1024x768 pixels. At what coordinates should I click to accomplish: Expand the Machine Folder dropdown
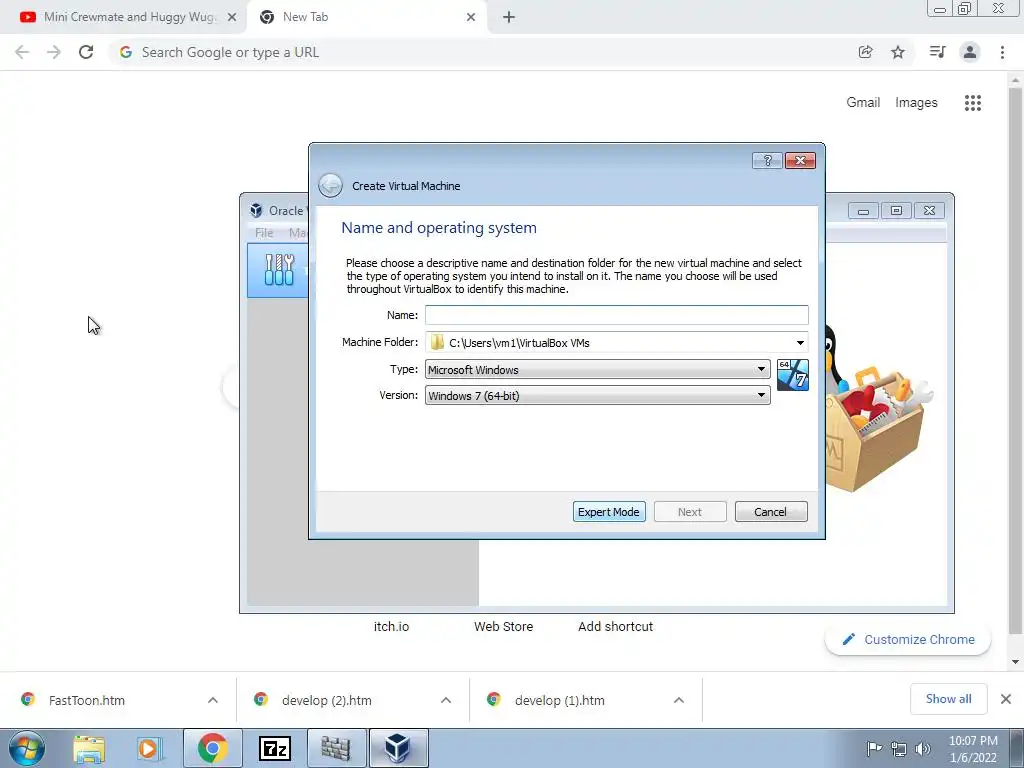(800, 343)
